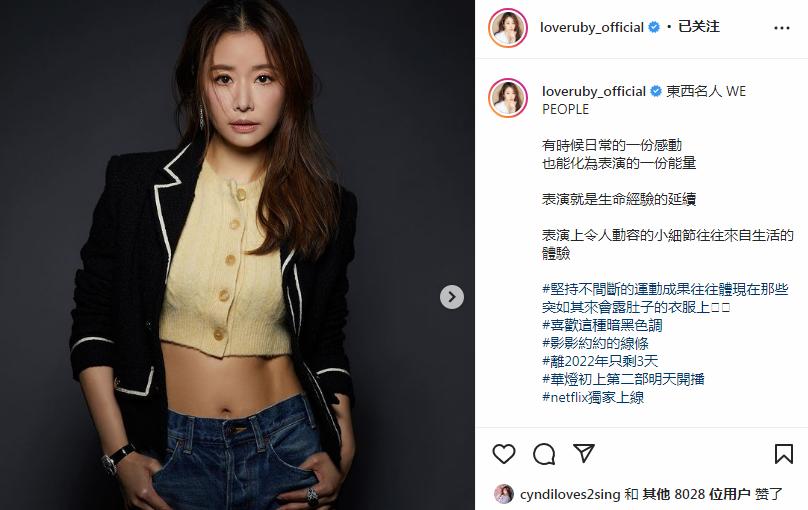Share post via paper plane icon

point(584,453)
